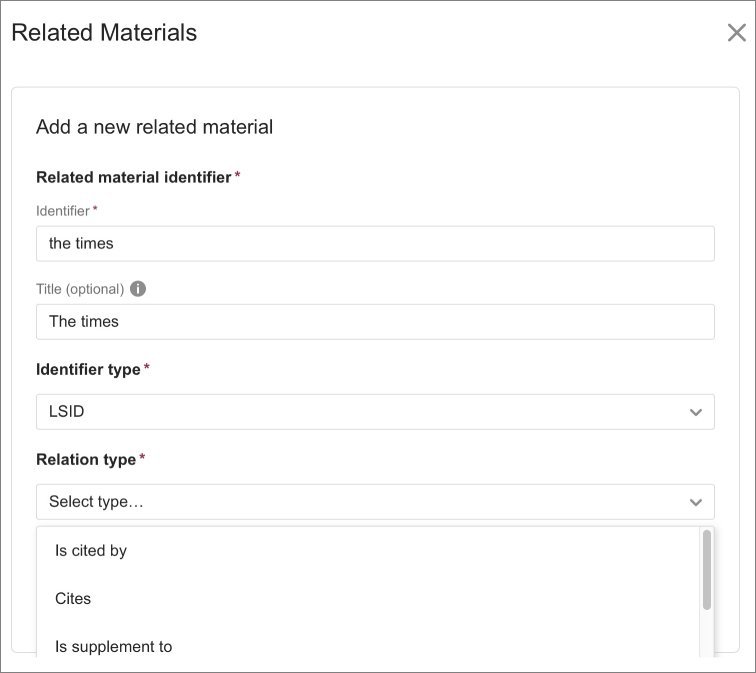Screen dimensions: 756x673
Task: Click the info icon beside Title (optional)
Action: tap(138, 289)
